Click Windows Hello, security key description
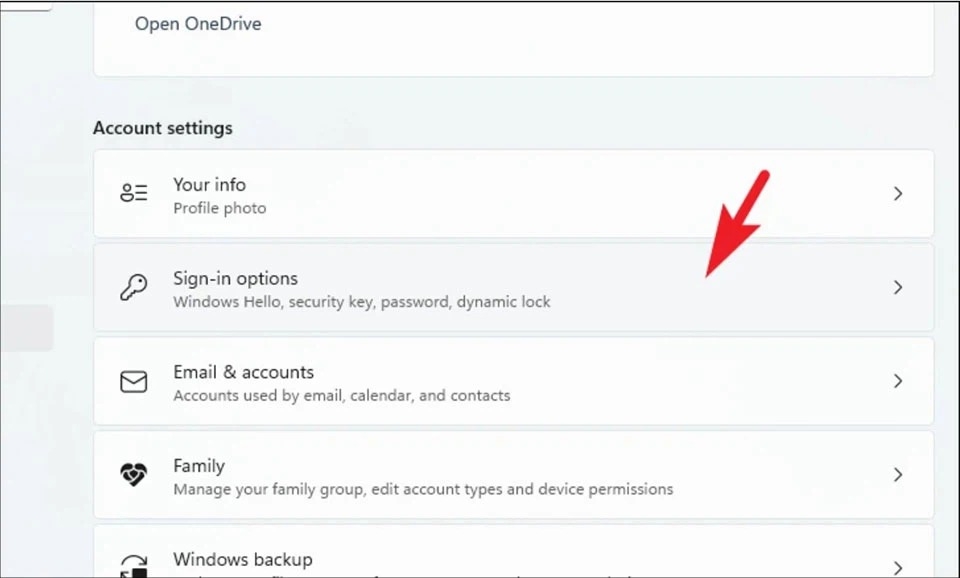The image size is (960, 578). point(362,302)
